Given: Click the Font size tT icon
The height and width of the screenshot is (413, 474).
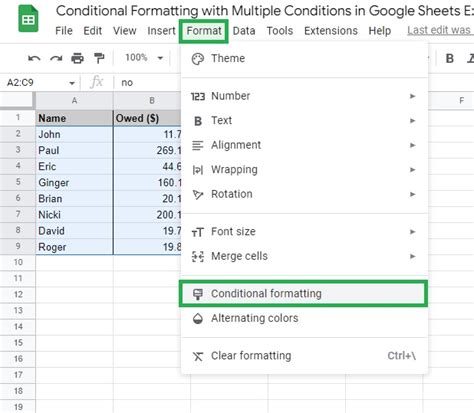Looking at the screenshot, I should (x=198, y=232).
